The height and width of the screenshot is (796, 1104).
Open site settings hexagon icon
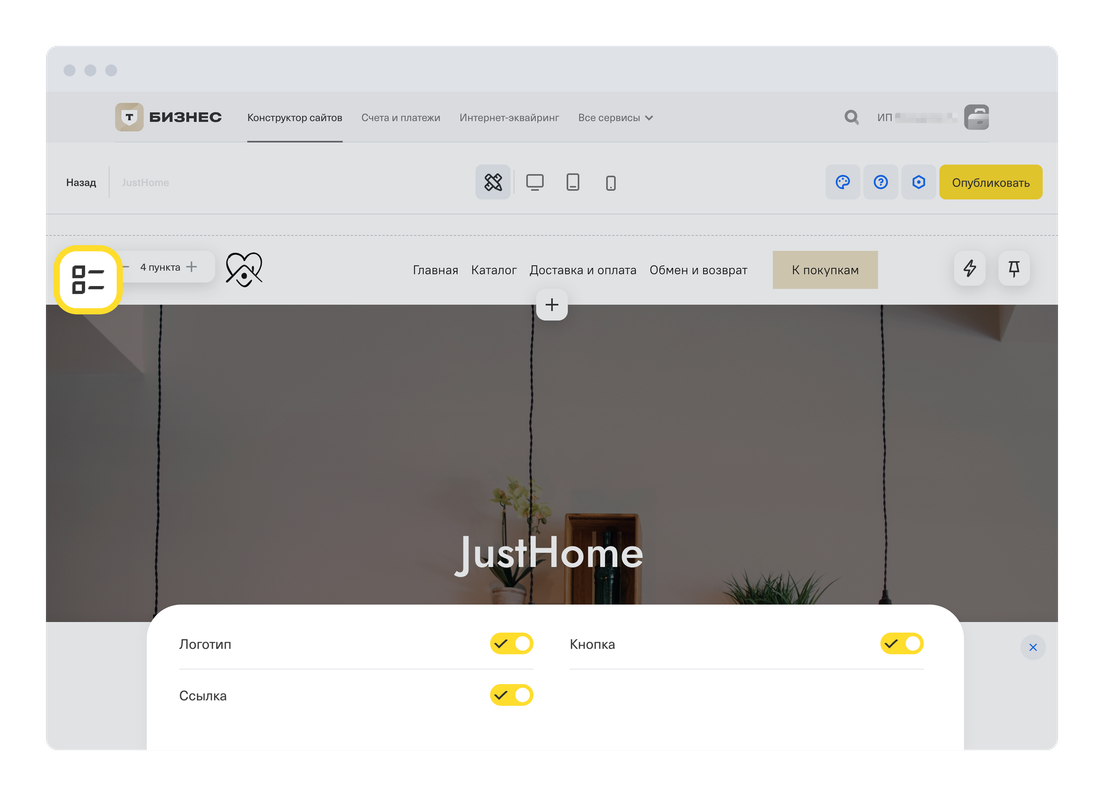click(919, 182)
